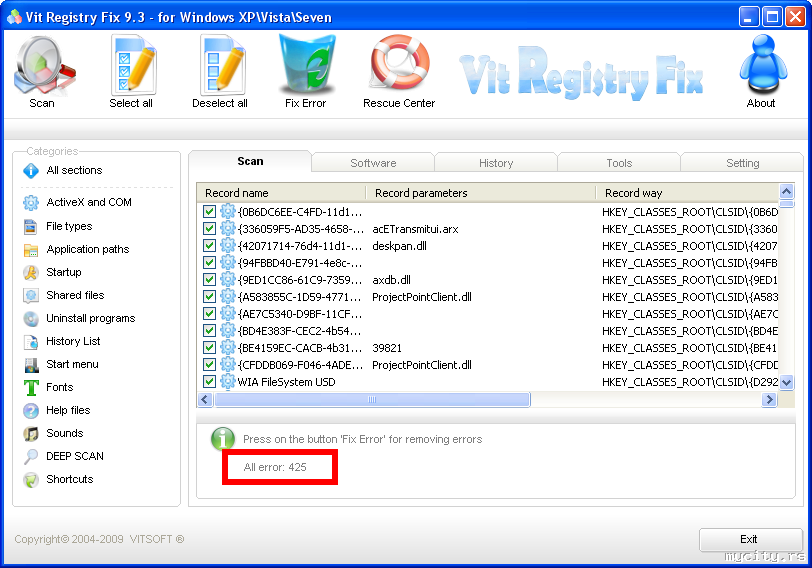Viewport: 812px width, 568px height.
Task: Minimize the Vit Registry Fix window
Action: click(748, 17)
